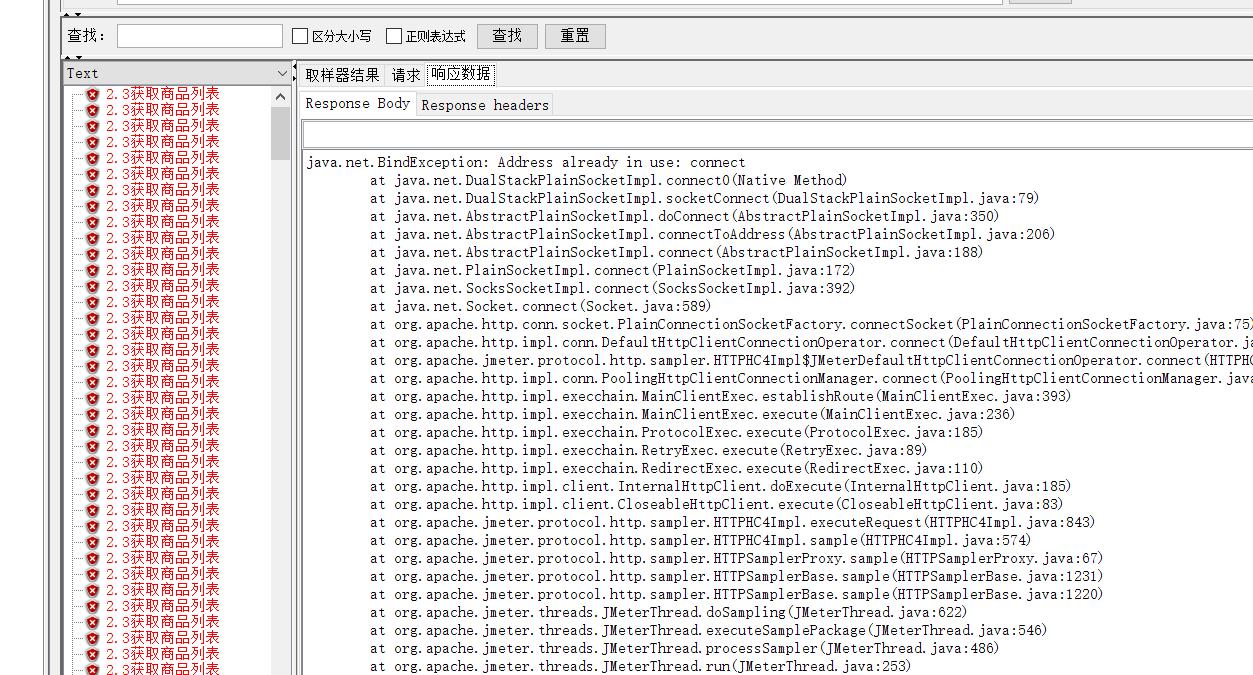The width and height of the screenshot is (1253, 675).
Task: Click the HTTPSamplerBase.java:1220 line
Action: [x=736, y=594]
